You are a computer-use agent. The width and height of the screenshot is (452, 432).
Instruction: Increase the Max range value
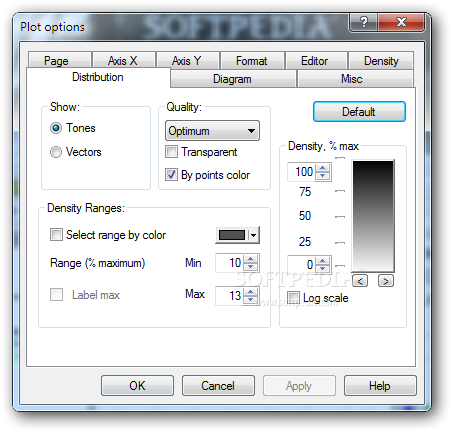tap(251, 291)
